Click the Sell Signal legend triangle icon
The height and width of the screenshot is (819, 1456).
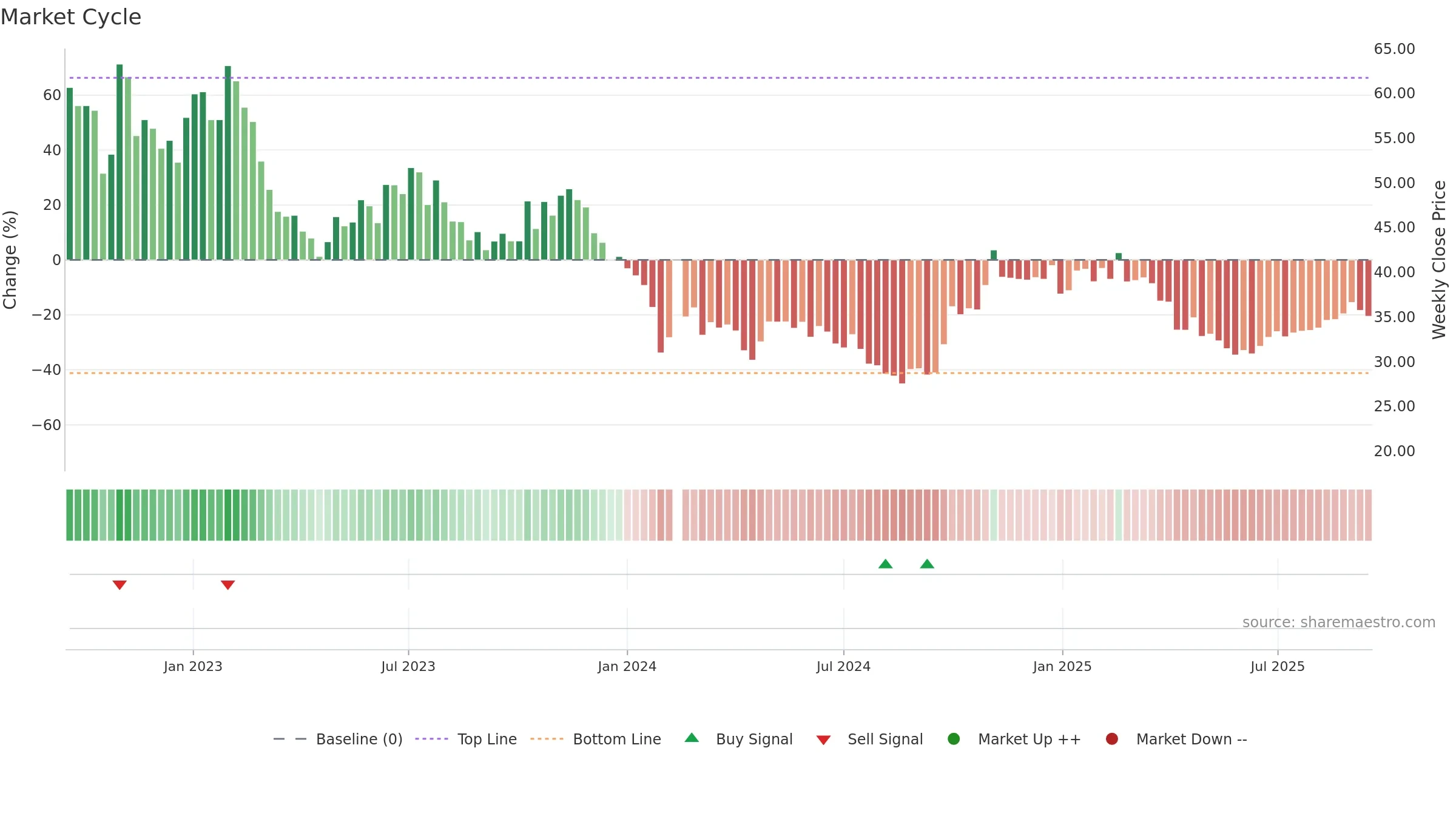tap(823, 740)
